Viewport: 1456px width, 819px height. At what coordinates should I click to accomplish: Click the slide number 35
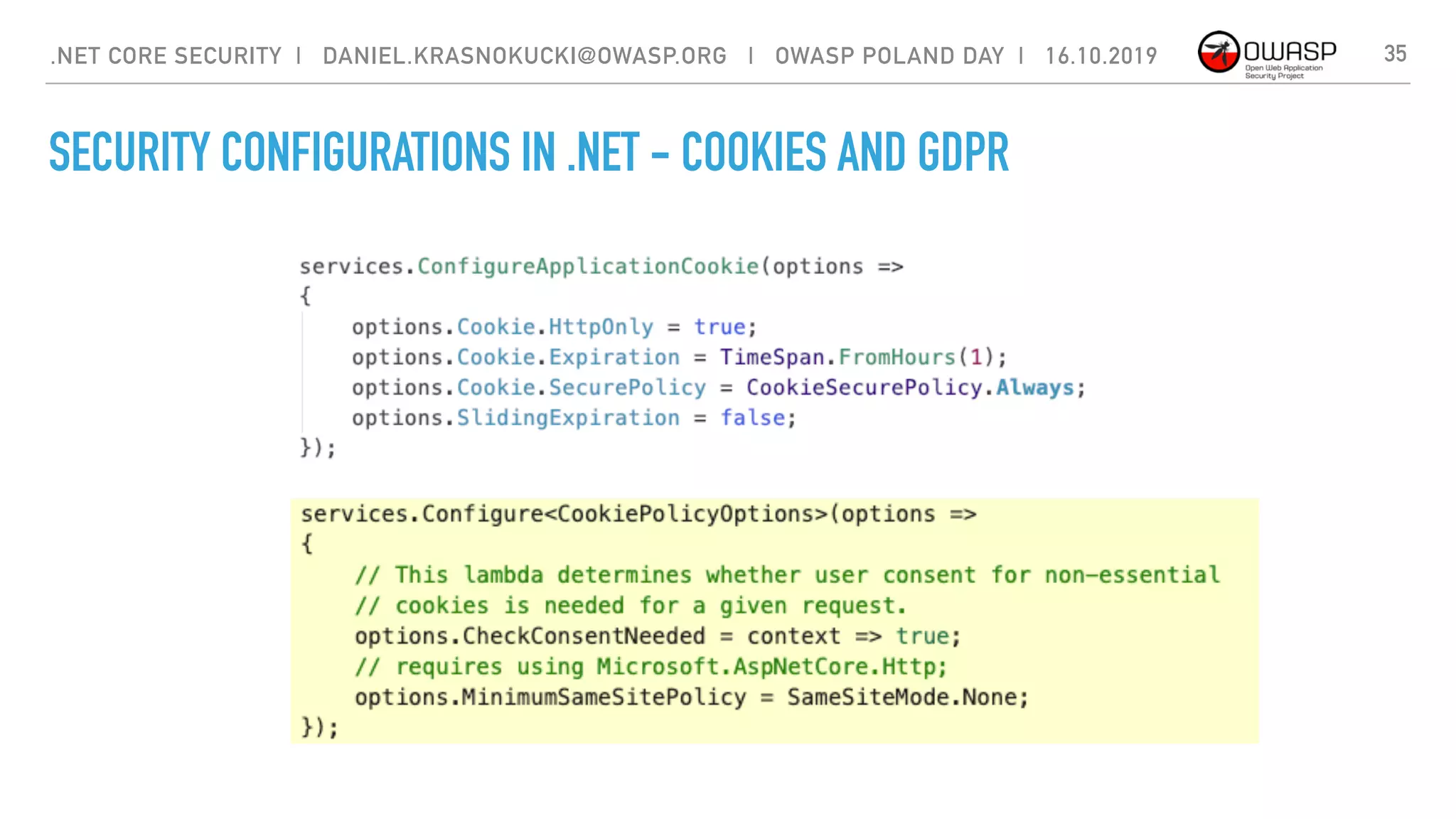[x=1395, y=53]
